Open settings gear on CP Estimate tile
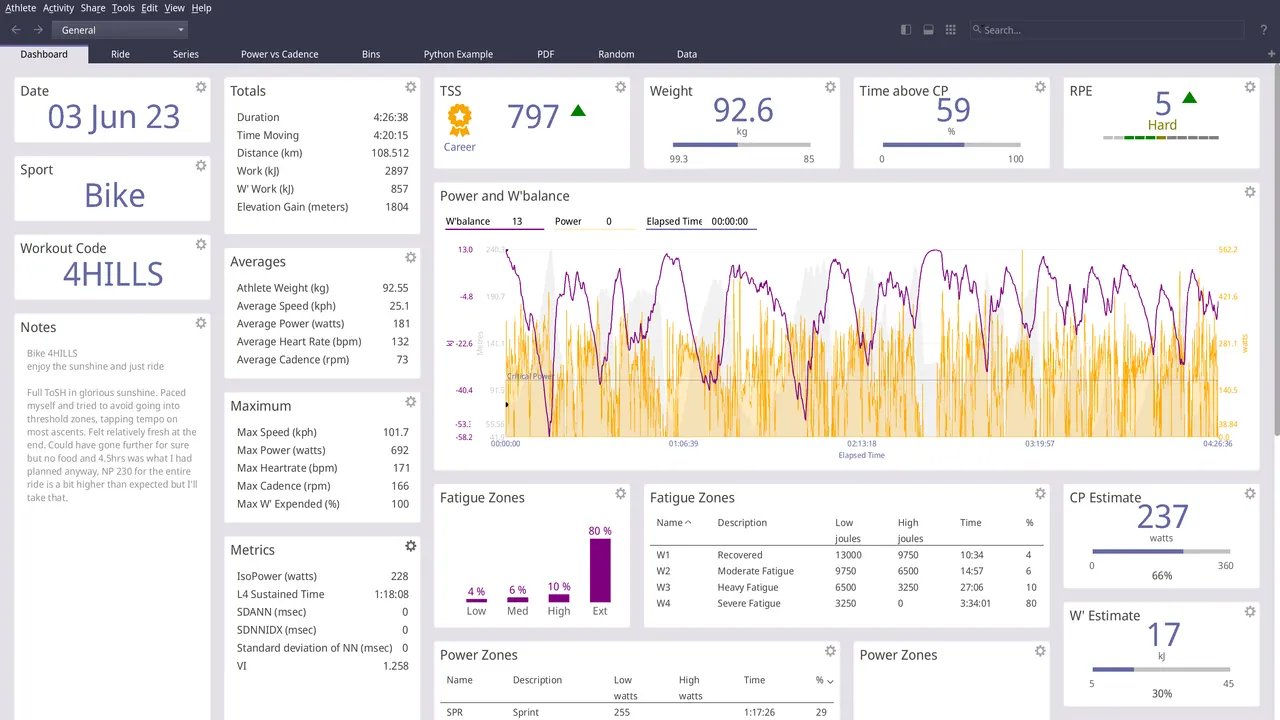 pyautogui.click(x=1250, y=494)
